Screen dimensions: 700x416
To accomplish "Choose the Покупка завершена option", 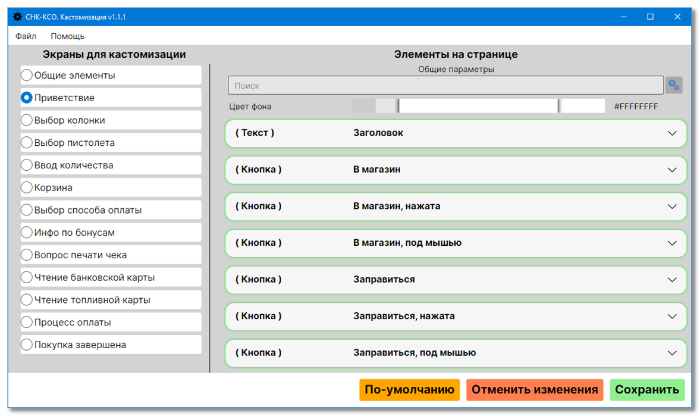I will 27,345.
